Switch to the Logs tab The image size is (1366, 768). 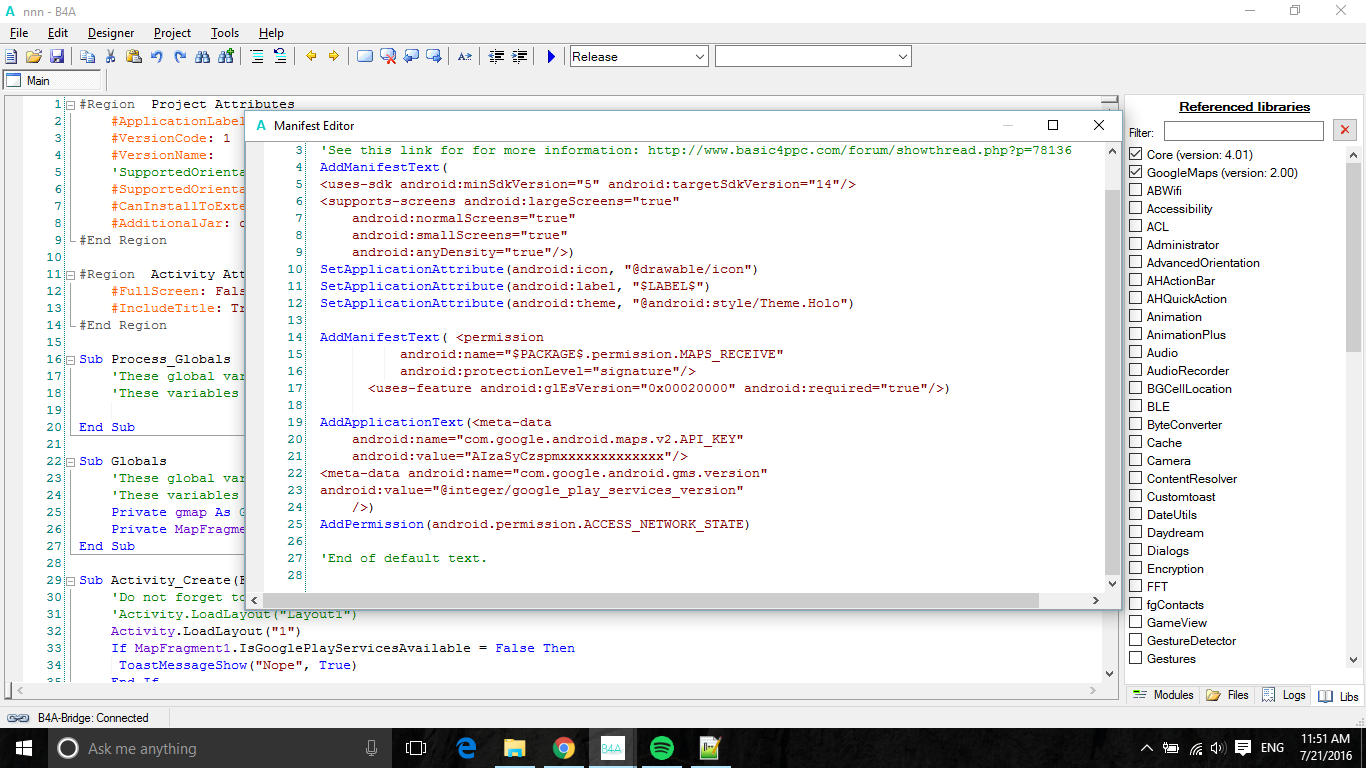1284,695
